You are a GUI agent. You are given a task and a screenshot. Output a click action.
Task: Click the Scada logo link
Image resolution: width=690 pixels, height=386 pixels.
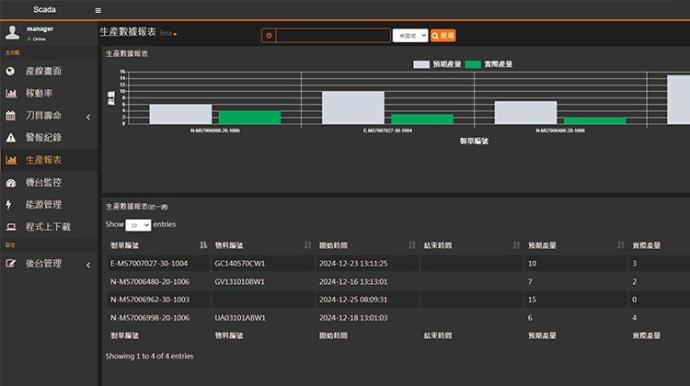point(44,10)
